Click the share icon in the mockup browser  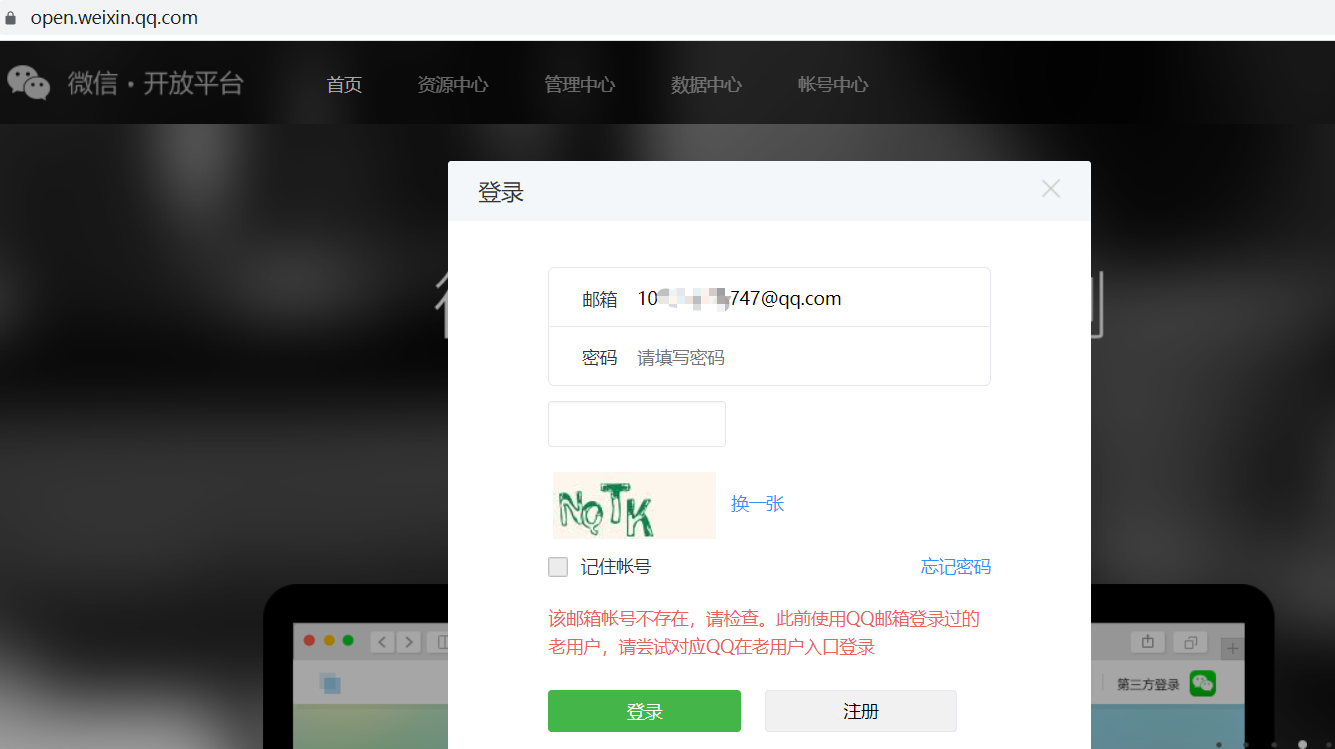[1148, 641]
